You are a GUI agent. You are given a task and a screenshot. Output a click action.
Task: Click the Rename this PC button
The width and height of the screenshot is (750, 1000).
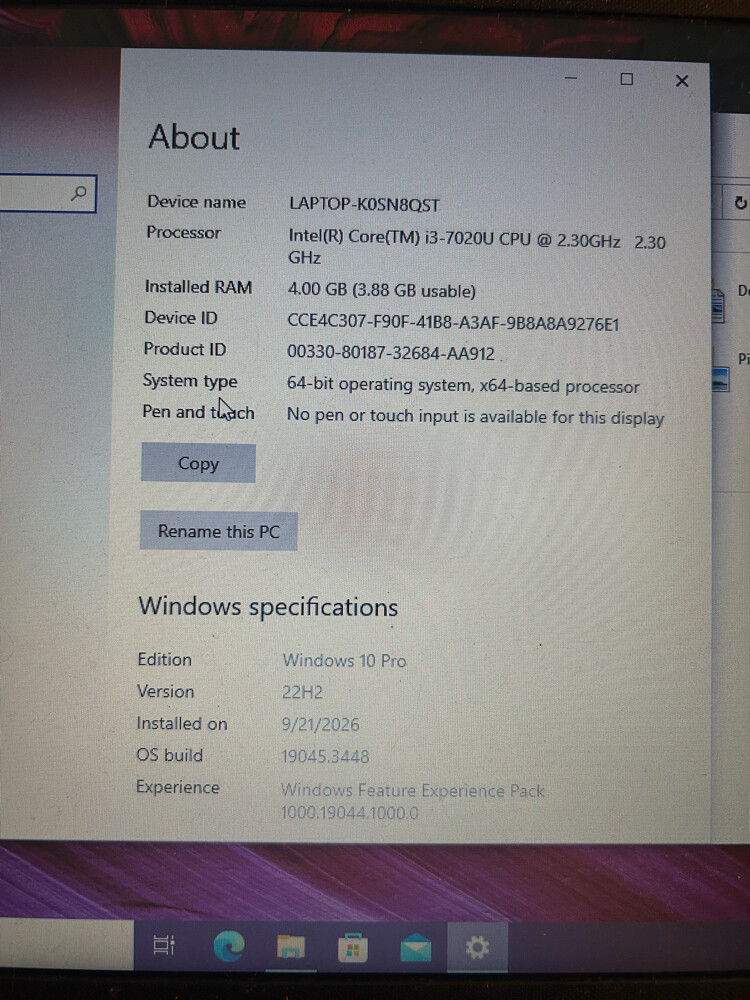click(218, 531)
